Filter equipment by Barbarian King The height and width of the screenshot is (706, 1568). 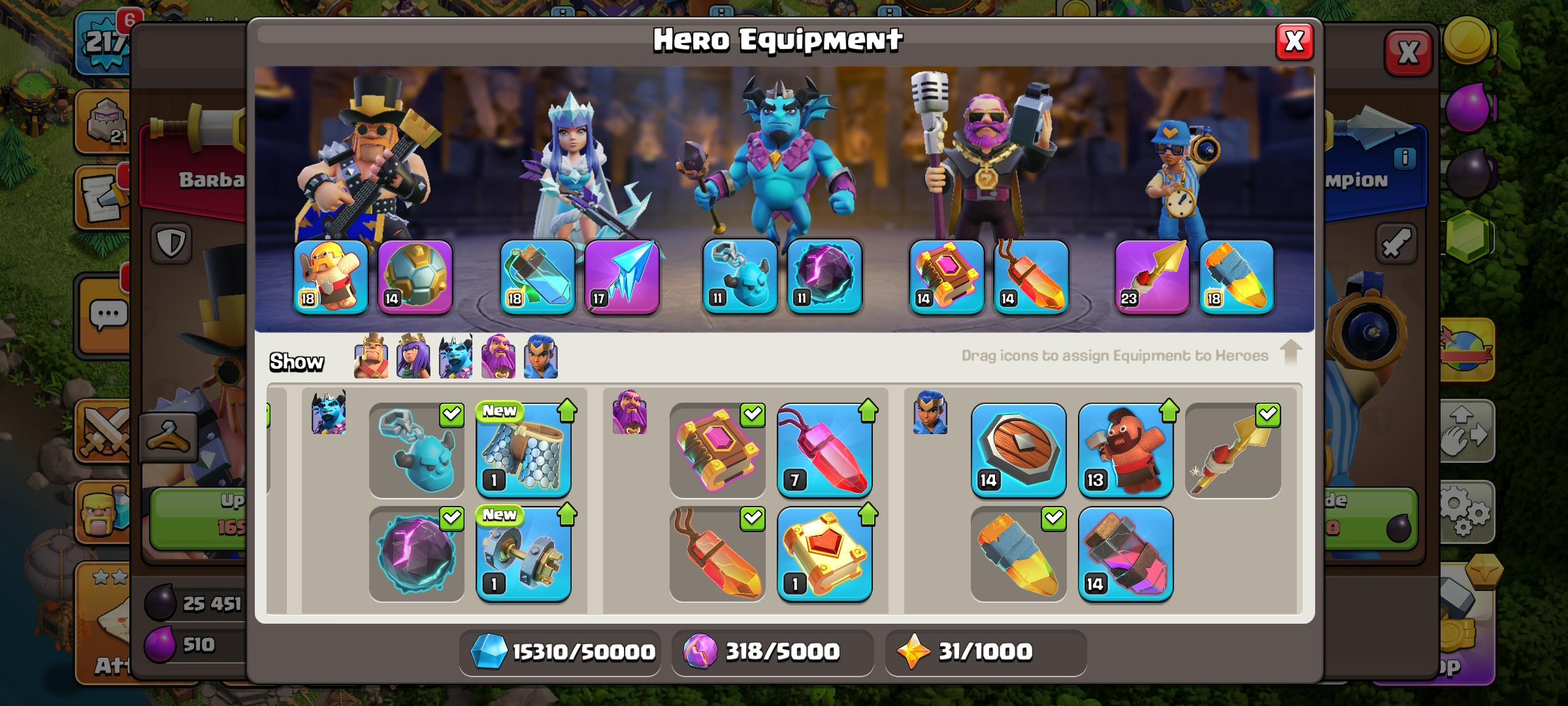[x=371, y=356]
